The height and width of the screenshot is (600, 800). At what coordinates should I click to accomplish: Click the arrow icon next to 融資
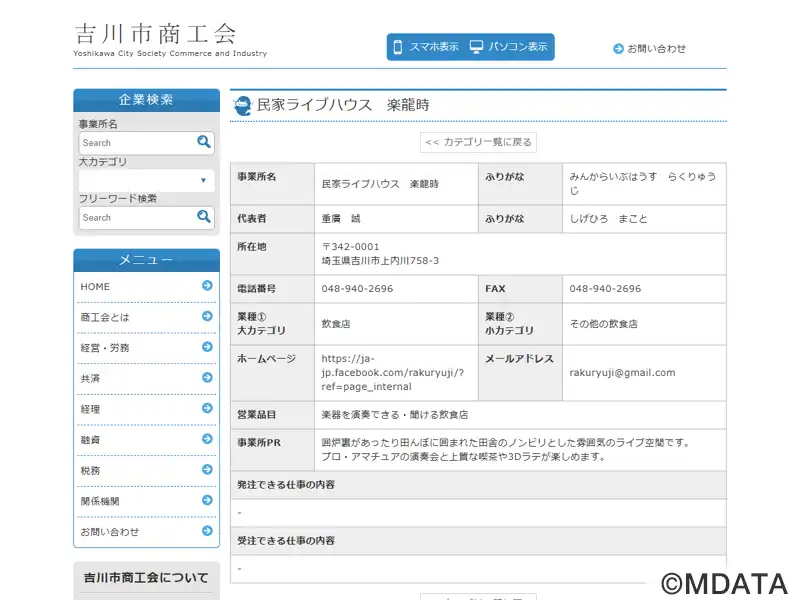[207, 439]
